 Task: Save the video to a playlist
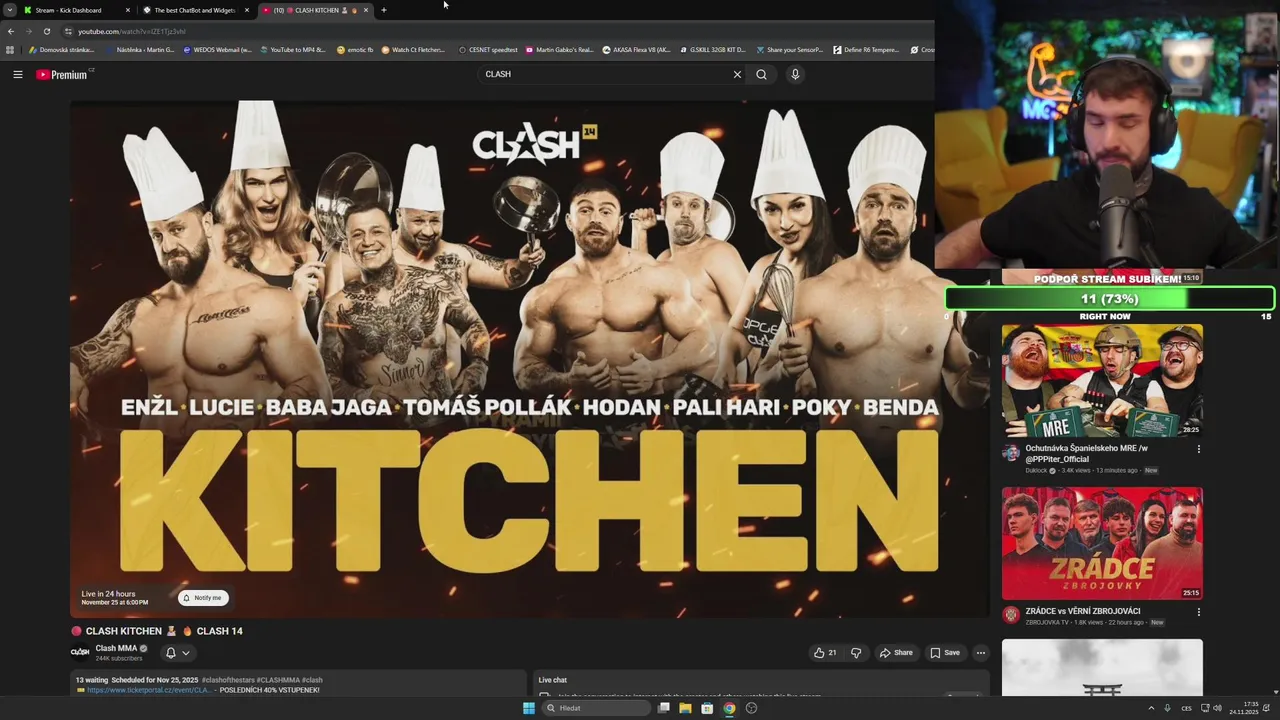click(x=945, y=653)
